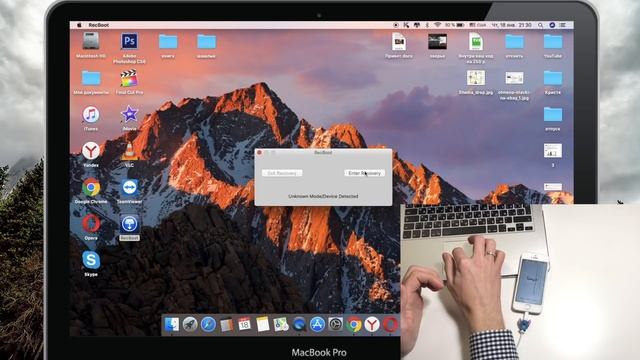The image size is (640, 360).
Task: Select the Final Cut Pro desktop icon
Action: 129,78
